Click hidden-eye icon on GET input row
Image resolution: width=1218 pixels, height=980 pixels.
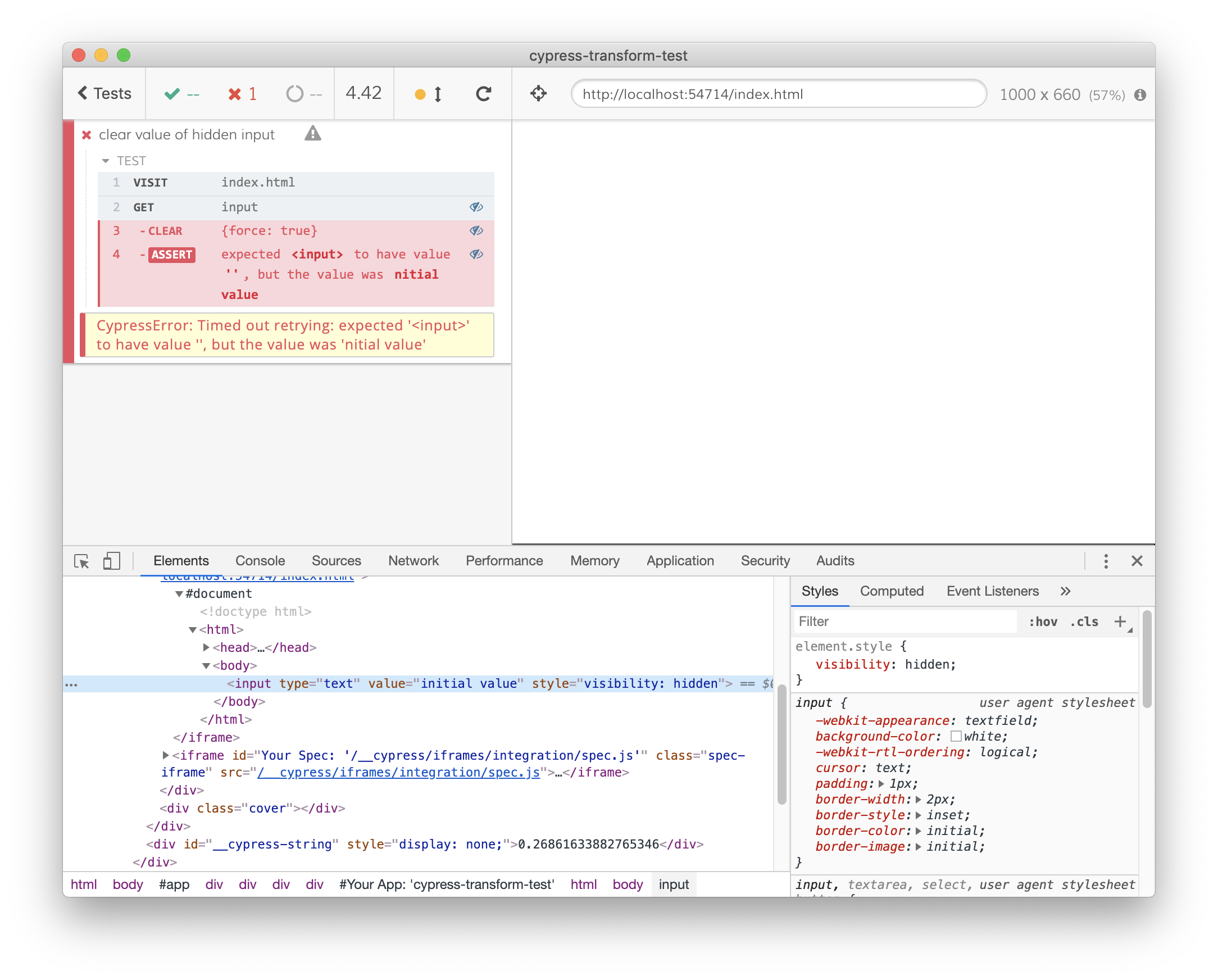pos(476,207)
